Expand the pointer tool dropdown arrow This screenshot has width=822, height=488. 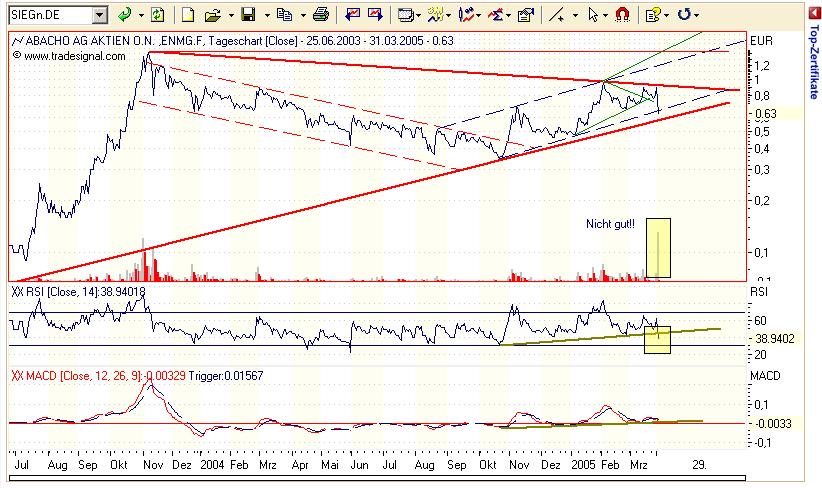pyautogui.click(x=605, y=15)
